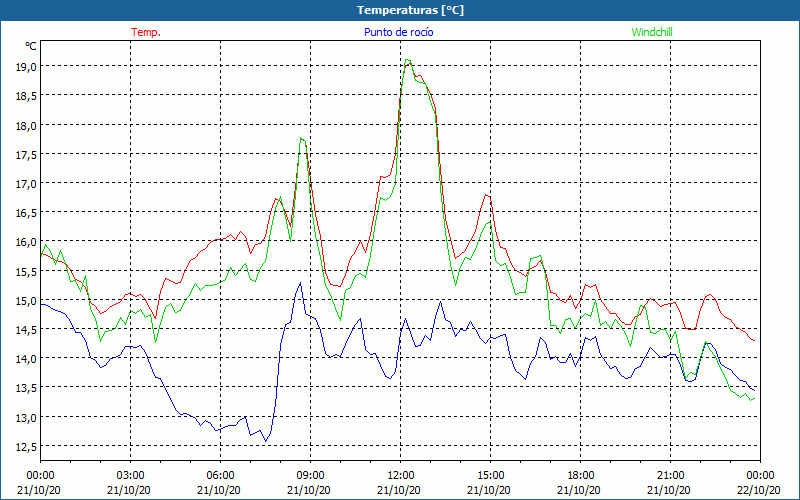Image resolution: width=800 pixels, height=500 pixels.
Task: Click the dew point minimum near 07:30
Action: coord(265,441)
